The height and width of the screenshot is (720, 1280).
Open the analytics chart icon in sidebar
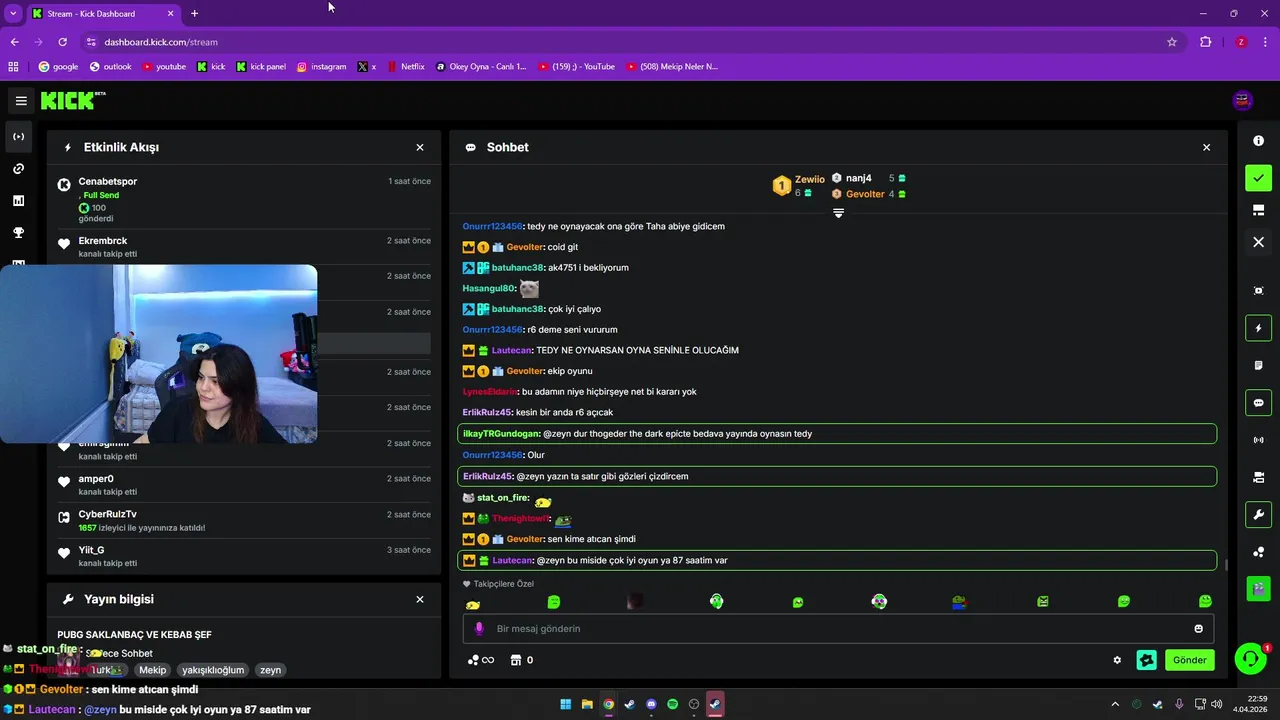pos(18,201)
